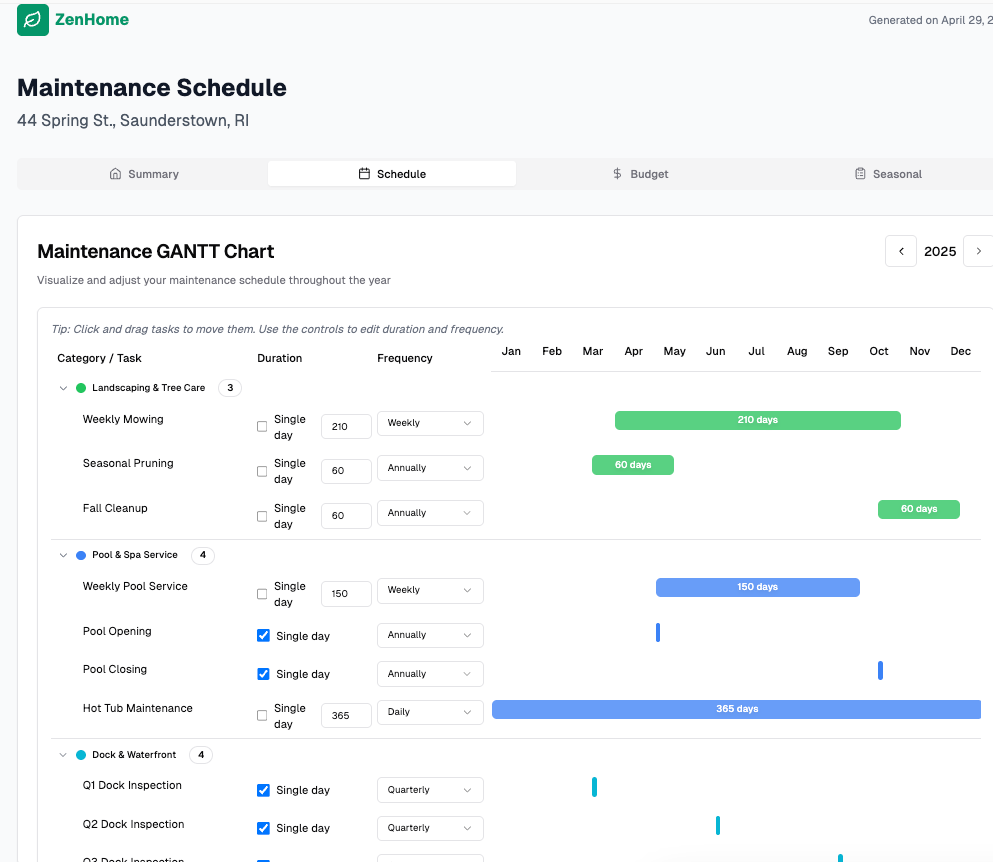This screenshot has height=862, width=993.
Task: Toggle Single day for Hot Tub Maintenance
Action: pos(262,716)
